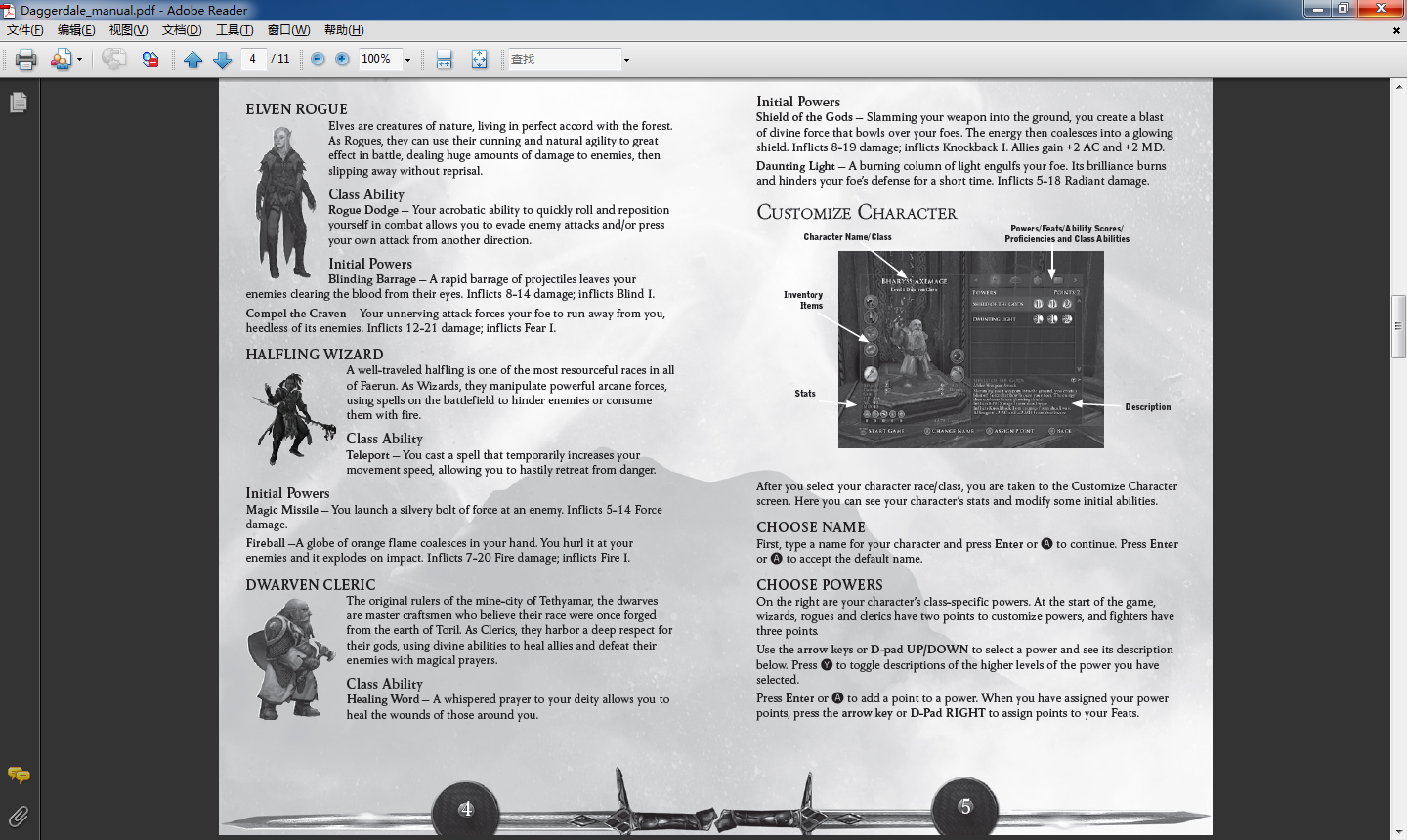The width and height of the screenshot is (1407, 840).
Task: Click the vertical scrollbar thumb
Action: [1398, 326]
